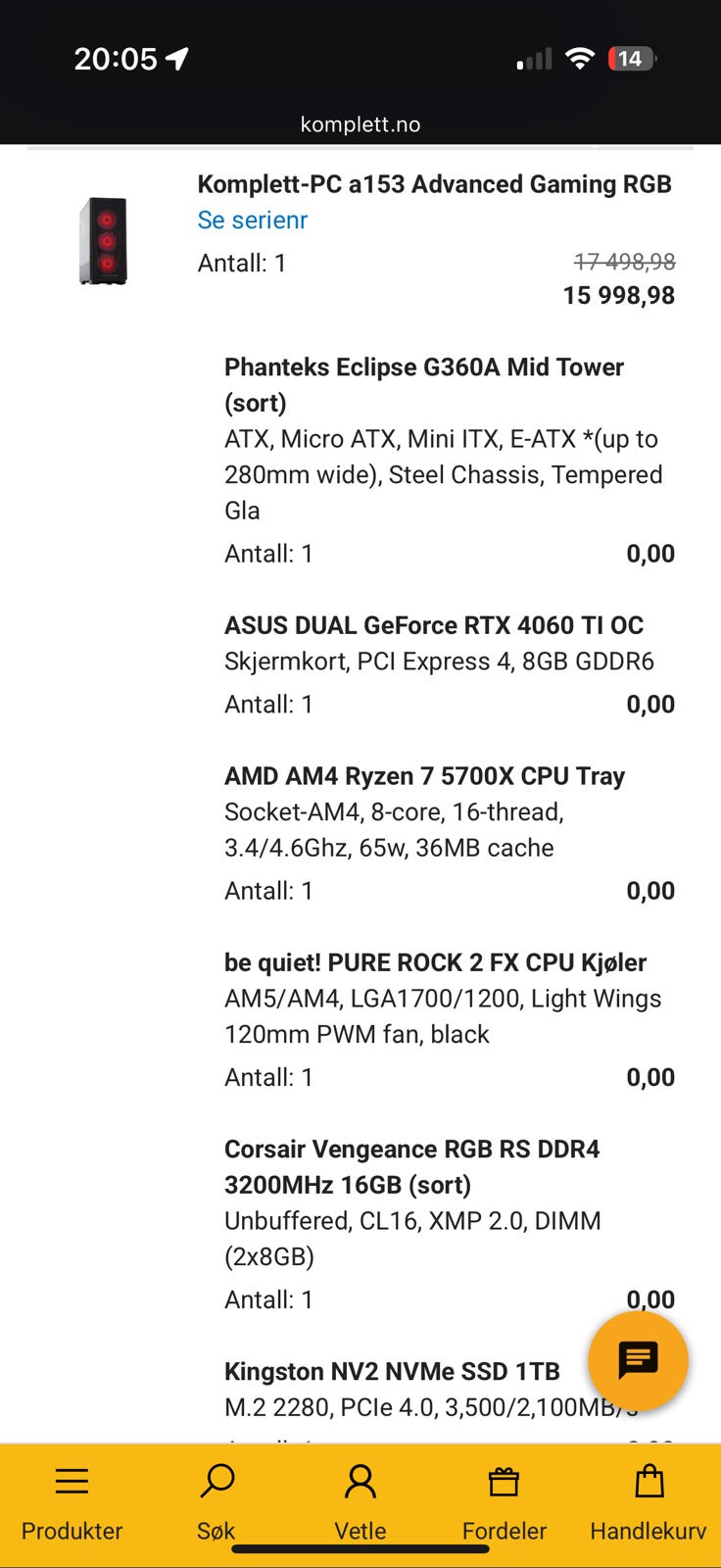Open the orange chat bubble button
The height and width of the screenshot is (1568, 721).
(x=638, y=1360)
